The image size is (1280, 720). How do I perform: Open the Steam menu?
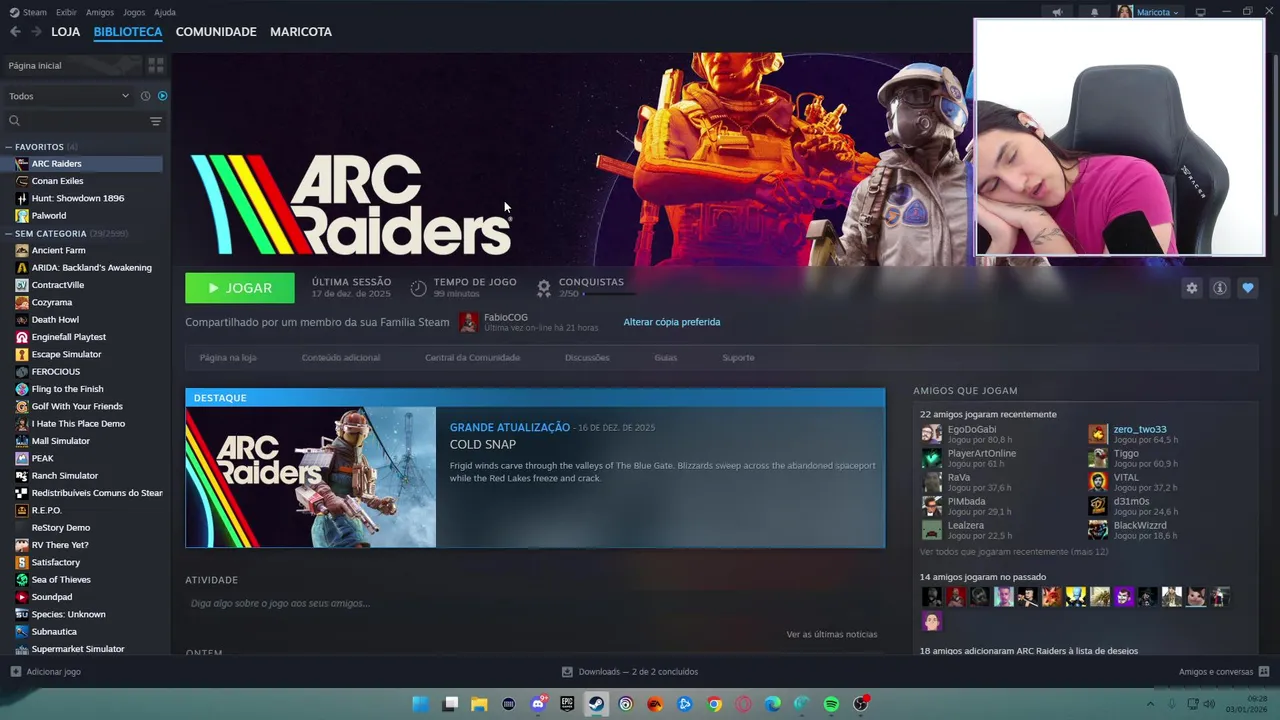click(x=28, y=12)
